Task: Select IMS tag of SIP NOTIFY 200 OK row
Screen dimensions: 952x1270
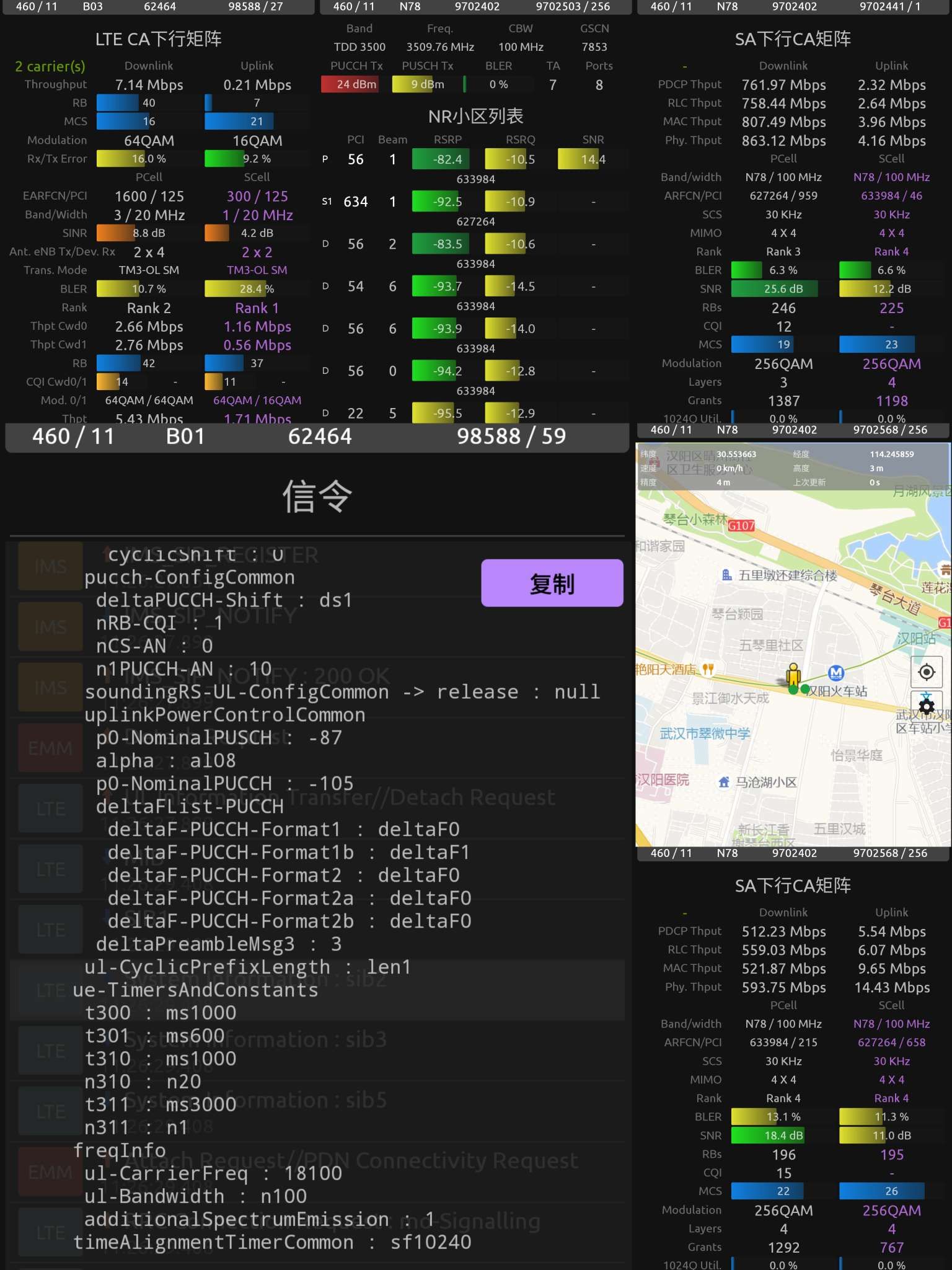Action: tap(51, 687)
